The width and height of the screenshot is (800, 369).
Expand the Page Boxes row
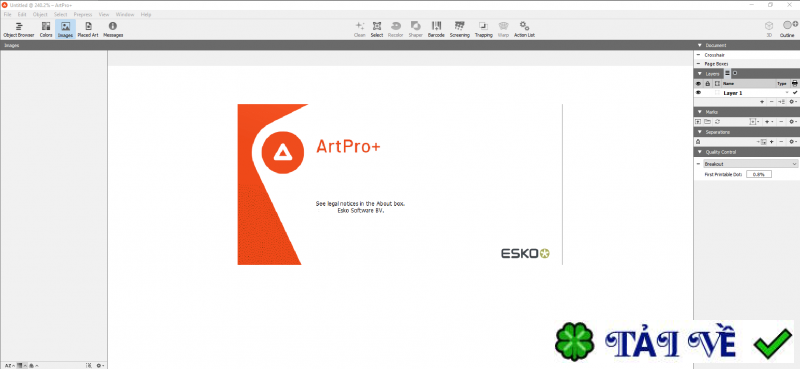[698, 64]
